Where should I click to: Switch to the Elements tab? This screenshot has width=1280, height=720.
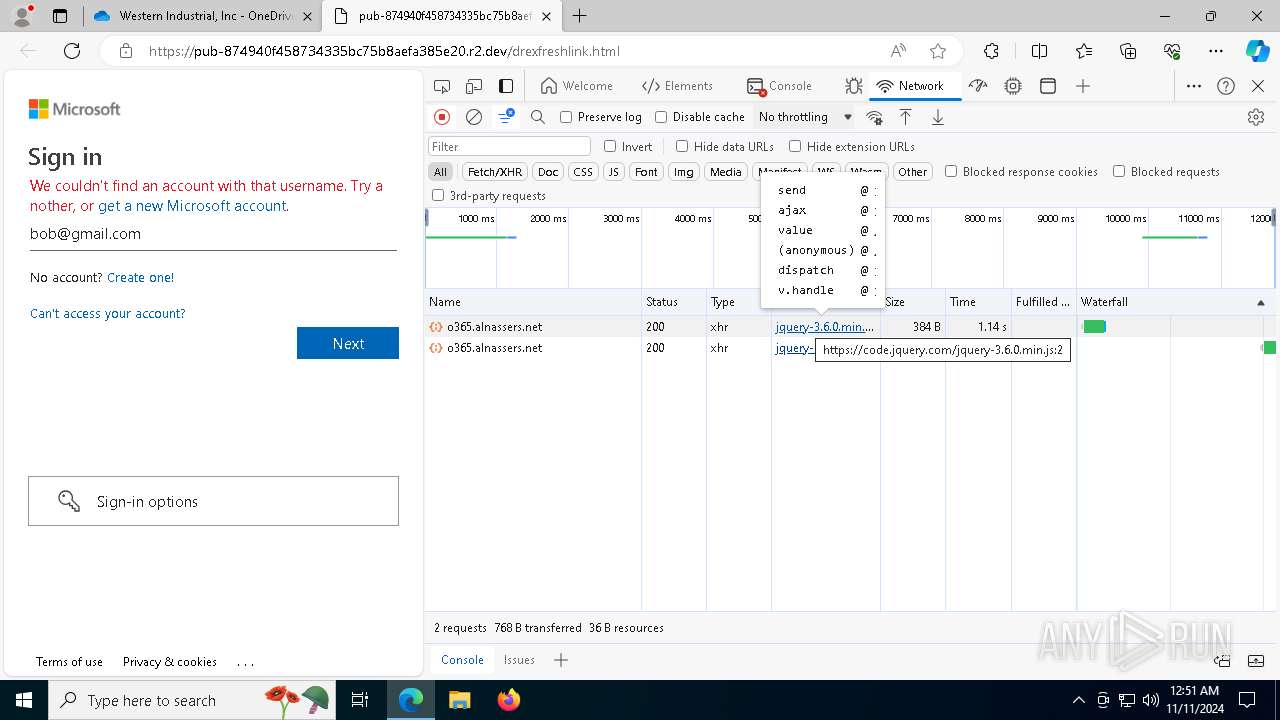(678, 86)
